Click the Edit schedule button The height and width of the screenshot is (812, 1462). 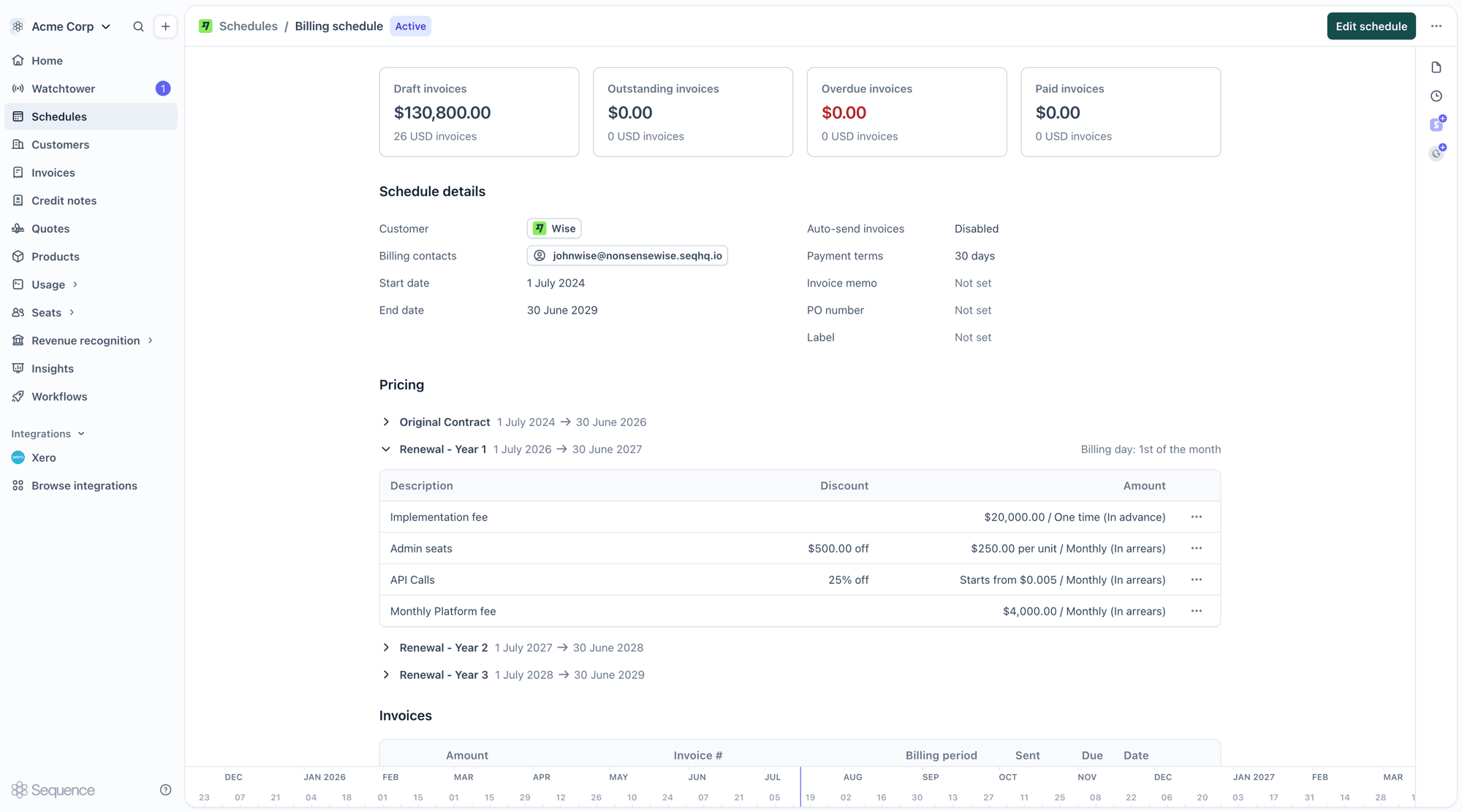pos(1371,26)
